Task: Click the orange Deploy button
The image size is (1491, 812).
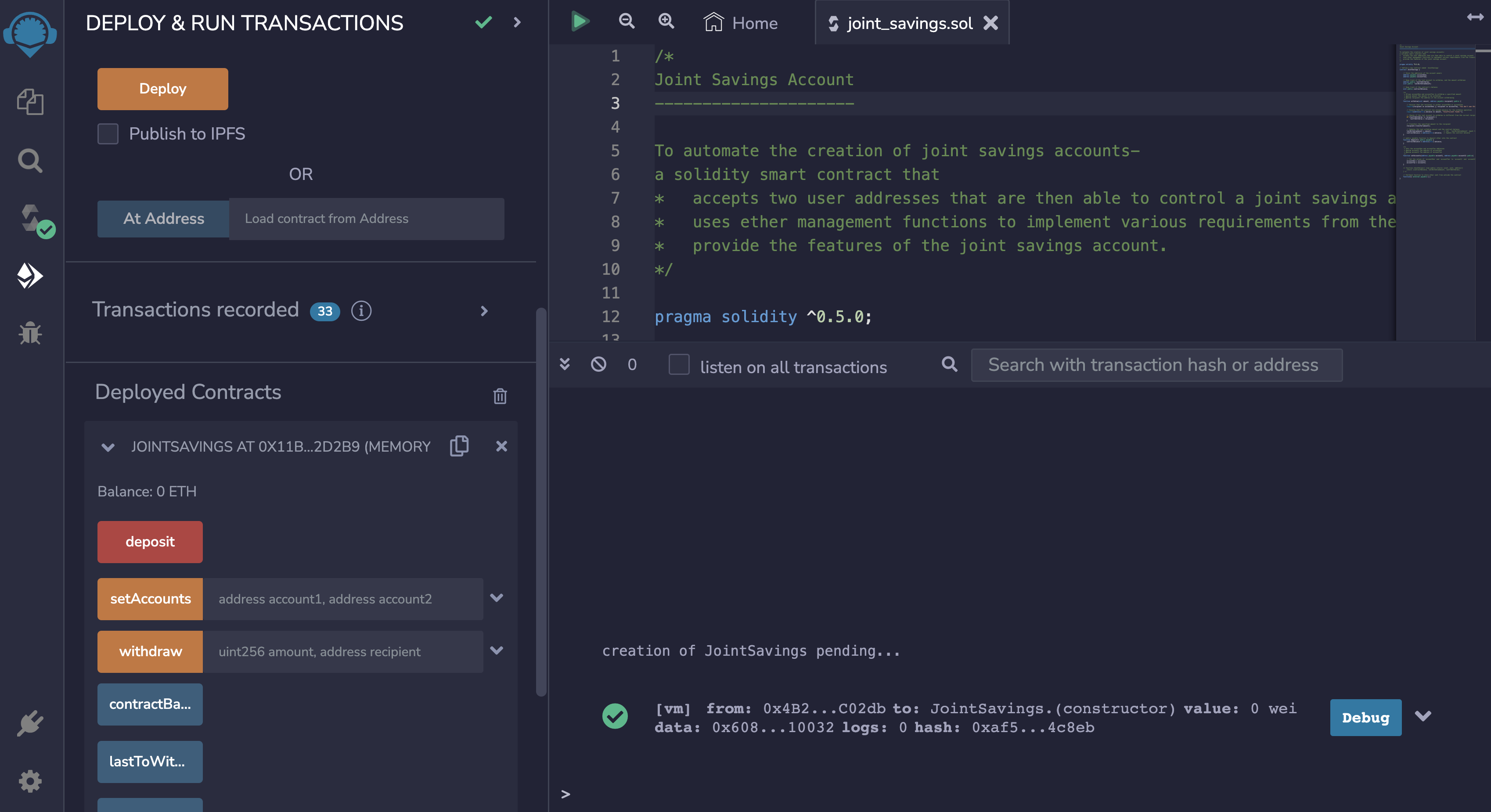Action: coord(162,89)
